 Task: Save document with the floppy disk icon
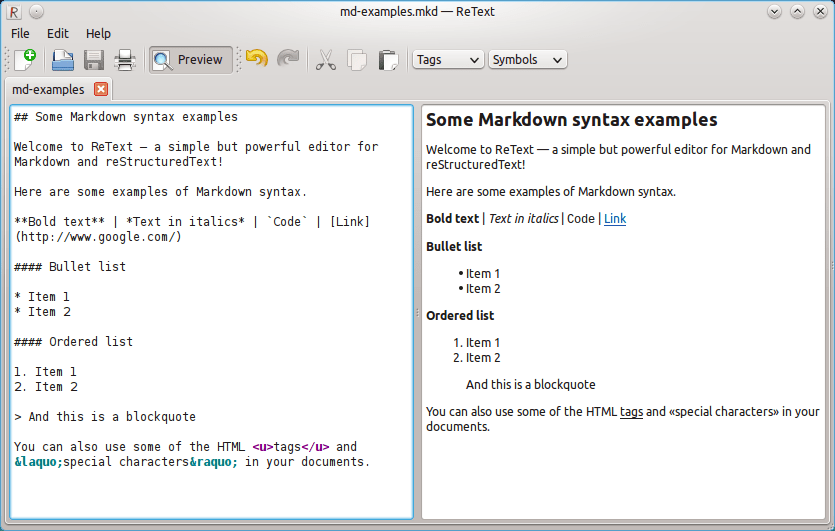coord(94,60)
